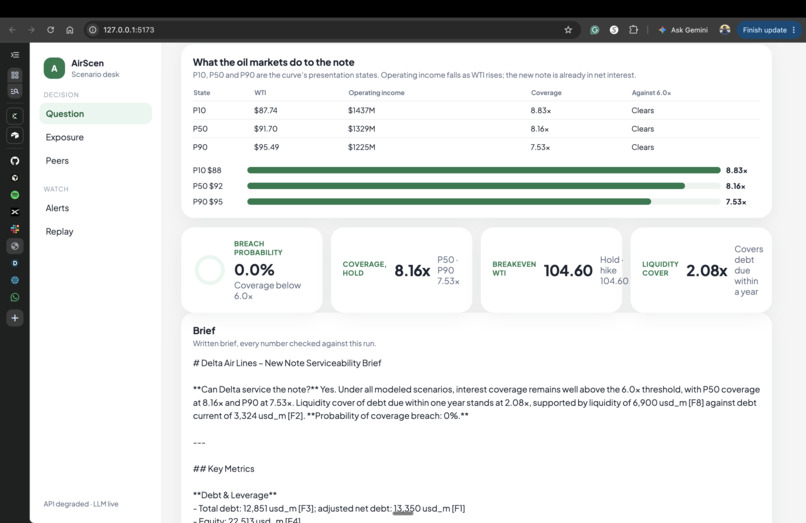Open the grid apps icon in sidebar

[15, 75]
